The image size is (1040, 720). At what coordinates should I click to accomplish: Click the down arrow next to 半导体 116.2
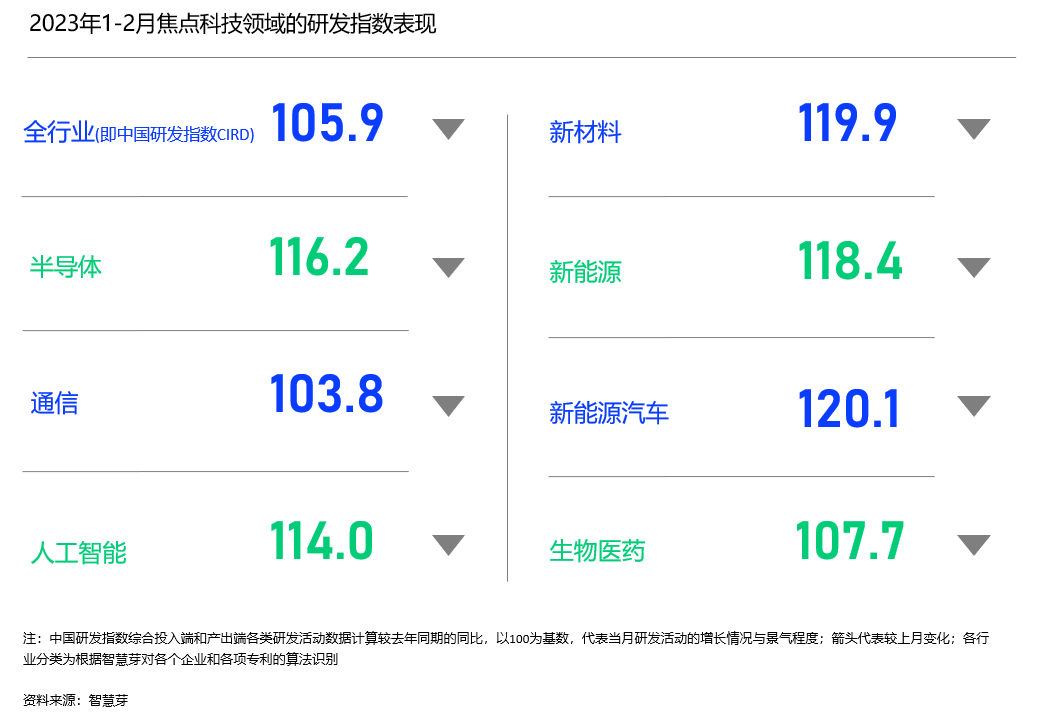[448, 267]
